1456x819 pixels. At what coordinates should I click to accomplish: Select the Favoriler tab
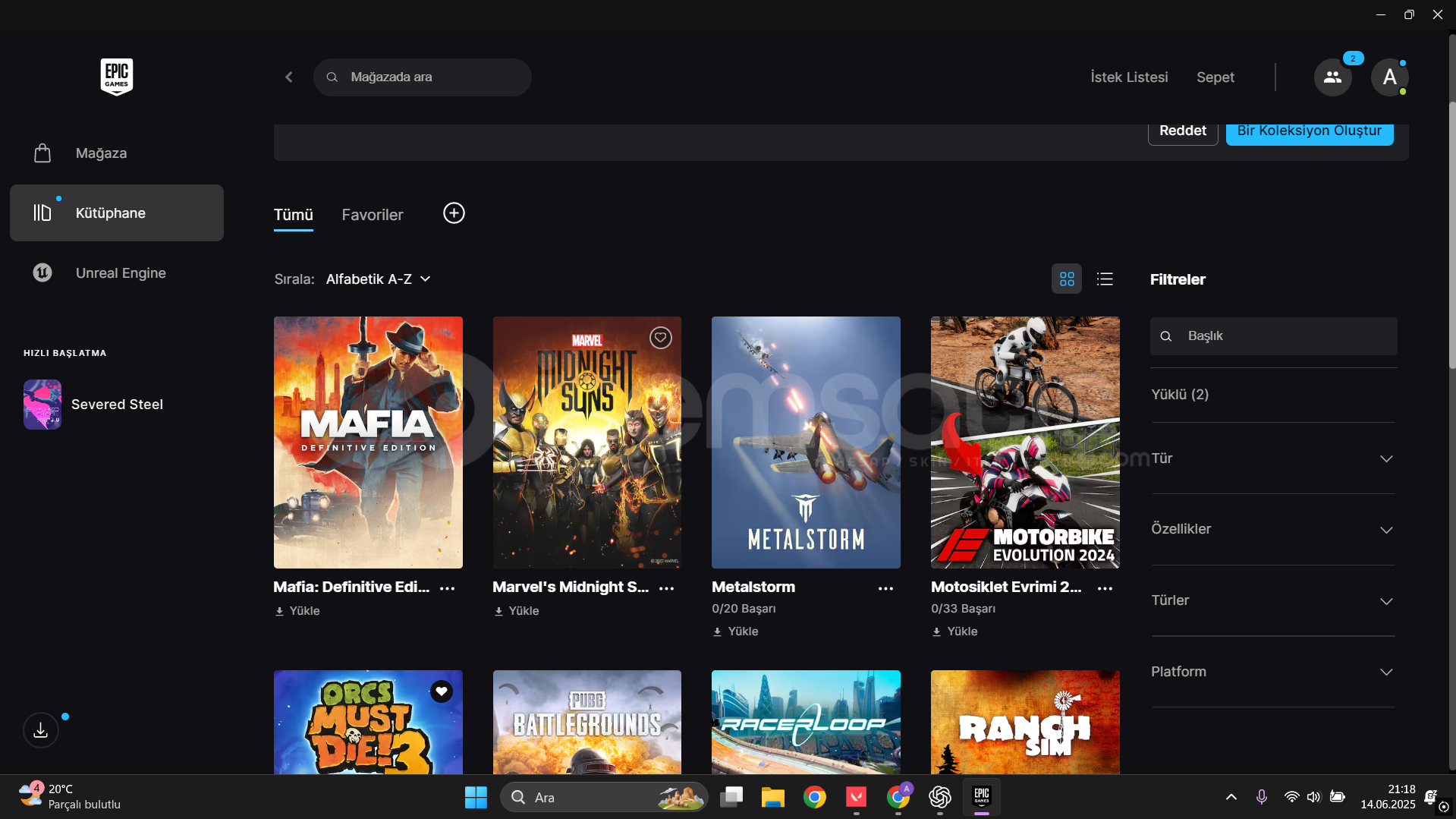(373, 215)
